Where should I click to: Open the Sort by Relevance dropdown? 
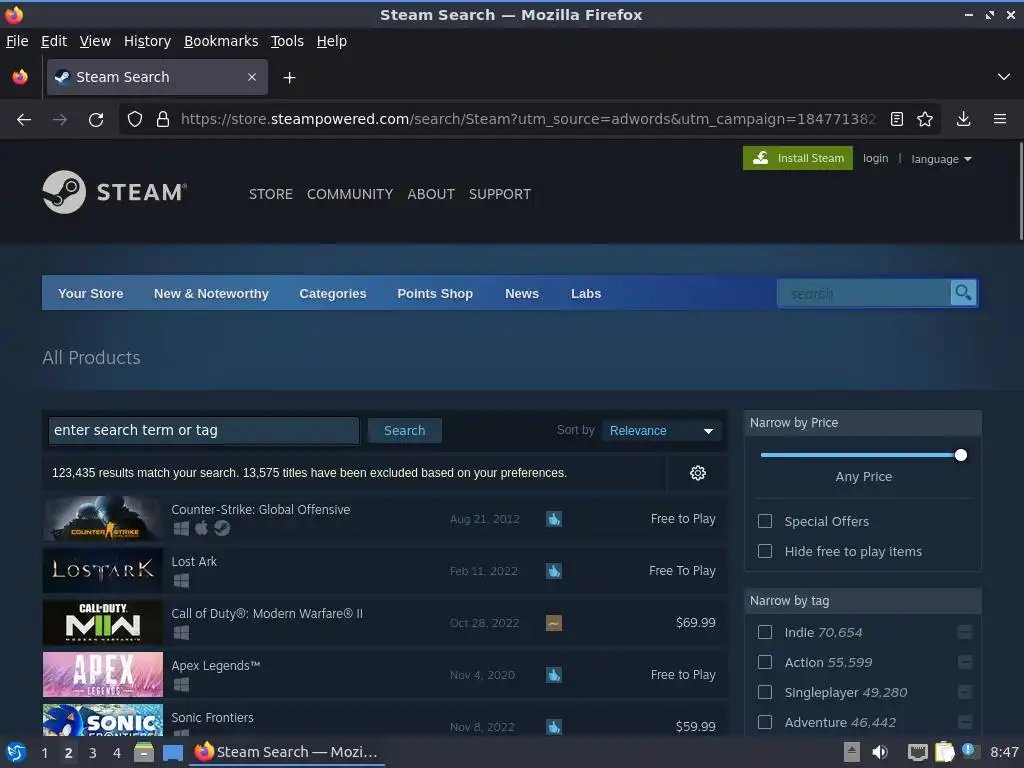(x=661, y=430)
